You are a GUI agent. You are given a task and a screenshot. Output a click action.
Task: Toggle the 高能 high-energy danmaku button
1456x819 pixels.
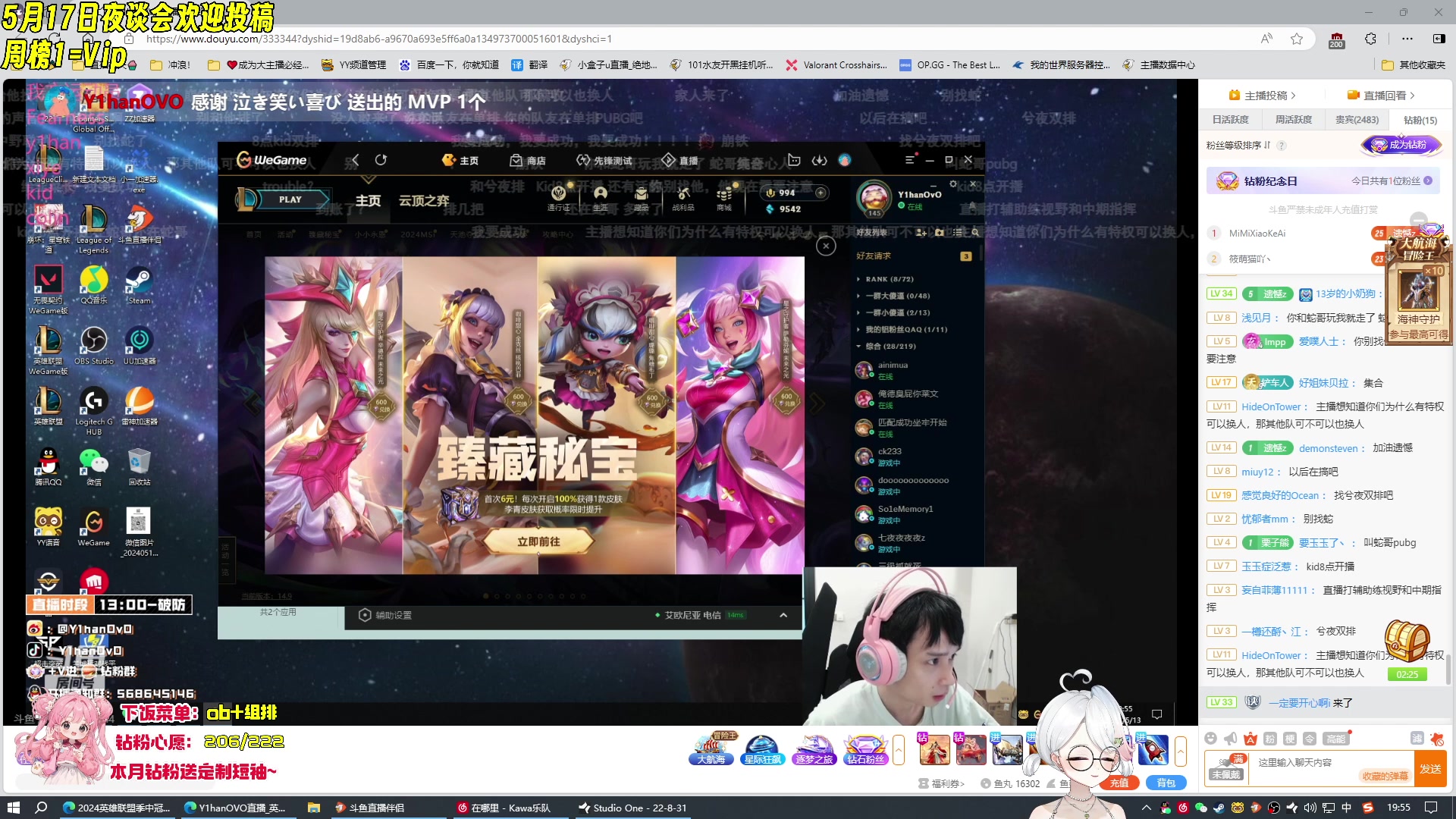pyautogui.click(x=1335, y=739)
